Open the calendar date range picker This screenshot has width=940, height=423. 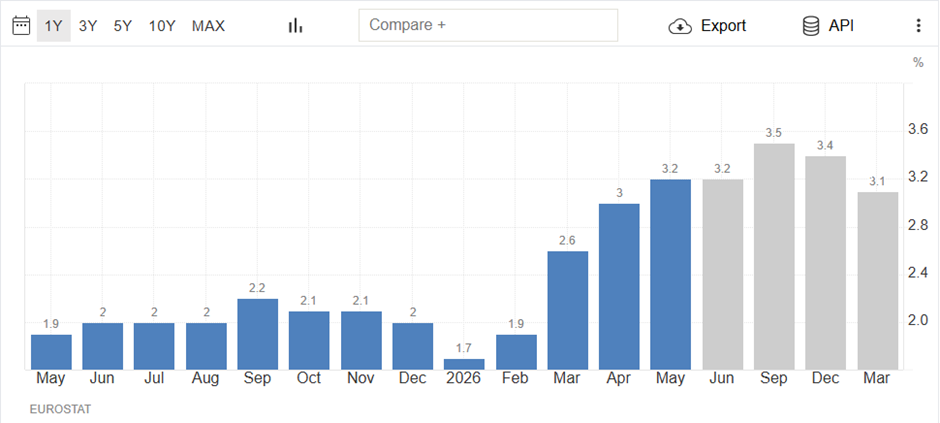point(21,26)
